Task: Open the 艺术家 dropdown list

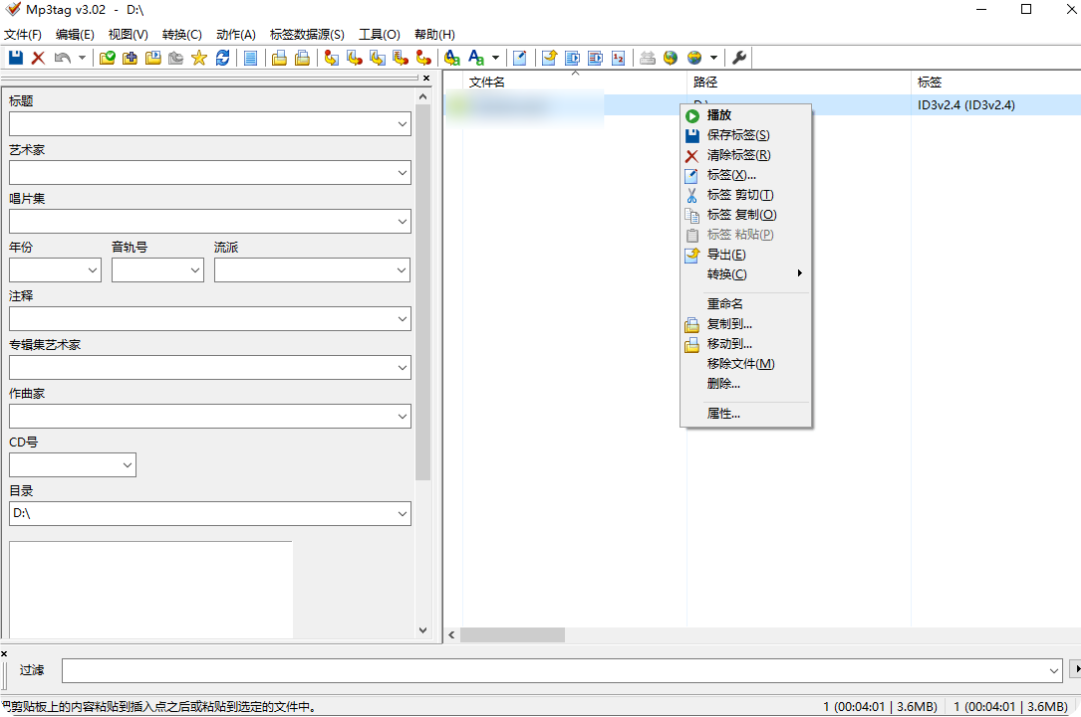Action: [401, 172]
